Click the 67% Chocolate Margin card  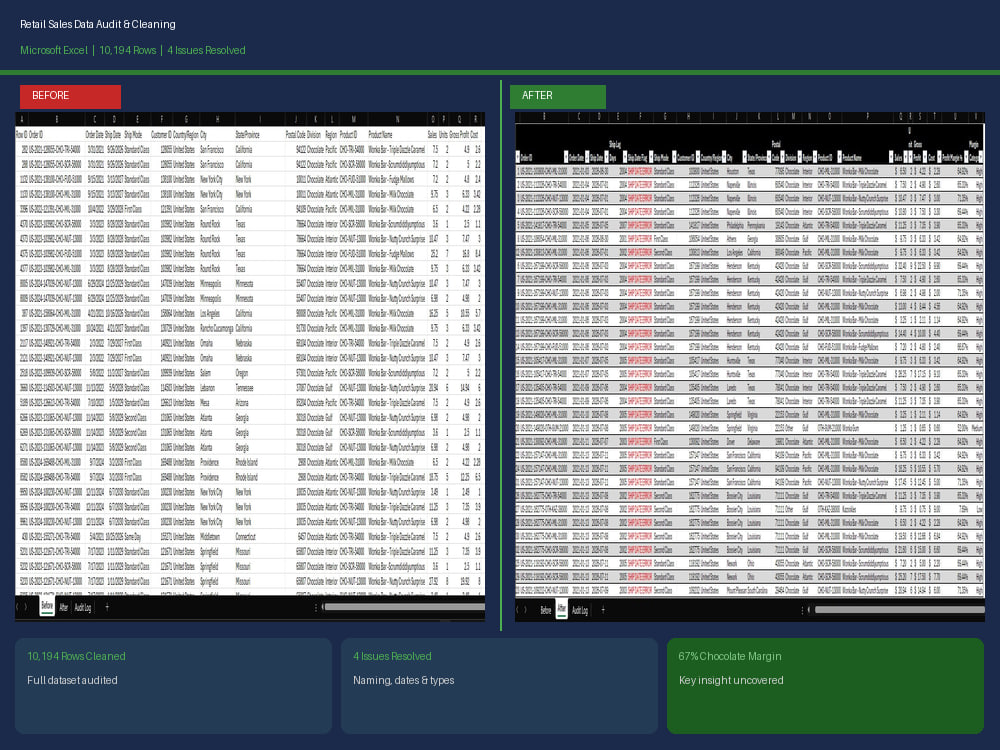(x=825, y=686)
